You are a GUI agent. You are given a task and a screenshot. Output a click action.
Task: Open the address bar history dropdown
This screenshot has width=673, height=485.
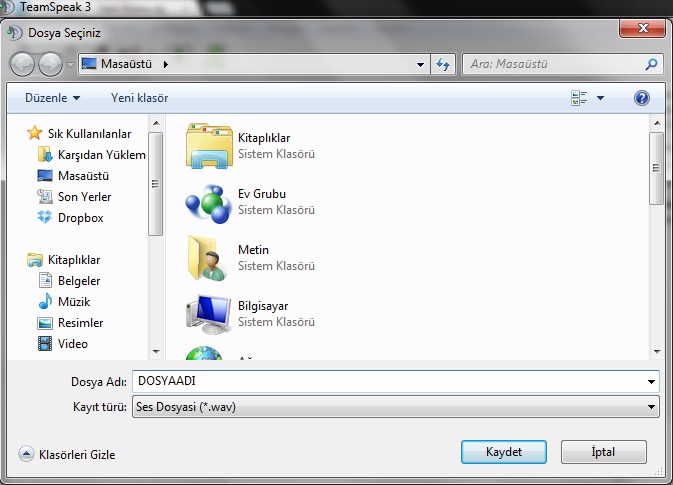point(422,65)
